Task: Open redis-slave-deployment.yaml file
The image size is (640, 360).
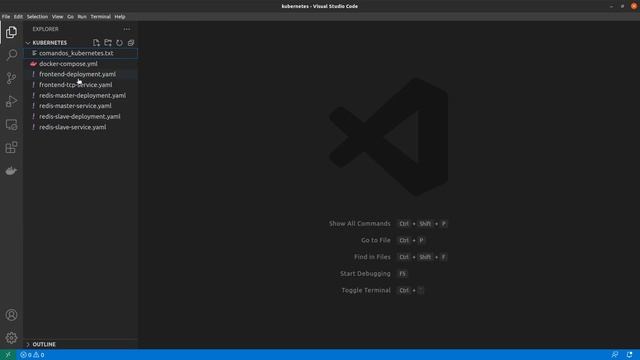Action: (x=81, y=116)
